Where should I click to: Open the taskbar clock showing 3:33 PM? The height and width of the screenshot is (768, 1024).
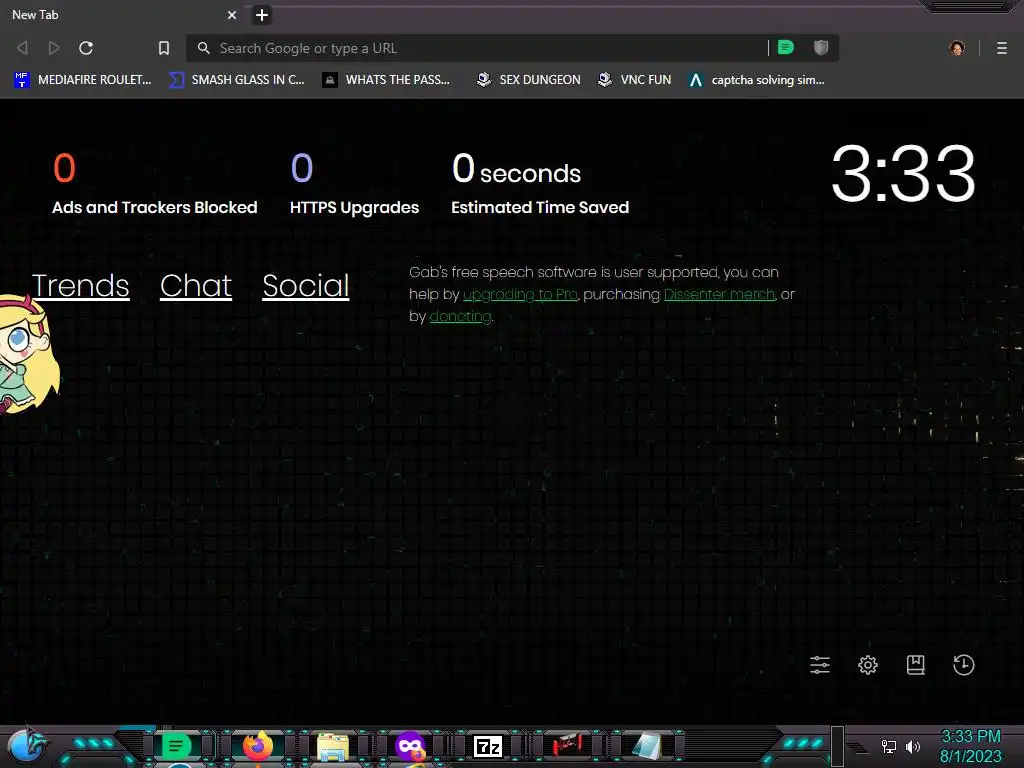point(970,746)
